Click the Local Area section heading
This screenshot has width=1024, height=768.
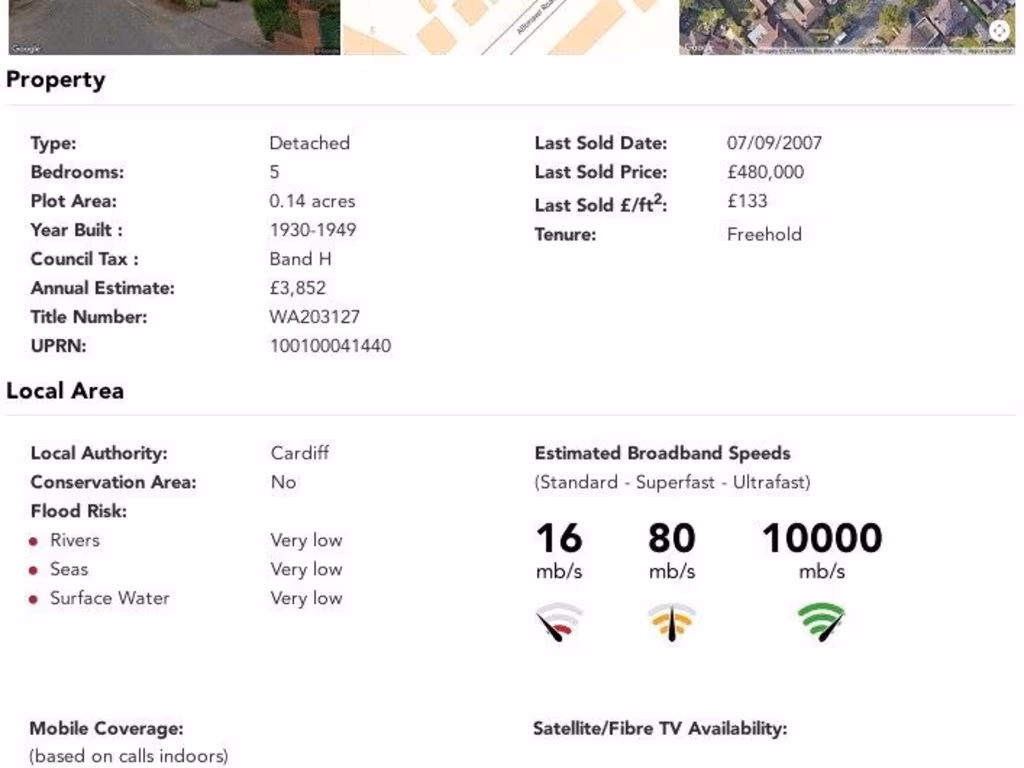[65, 391]
